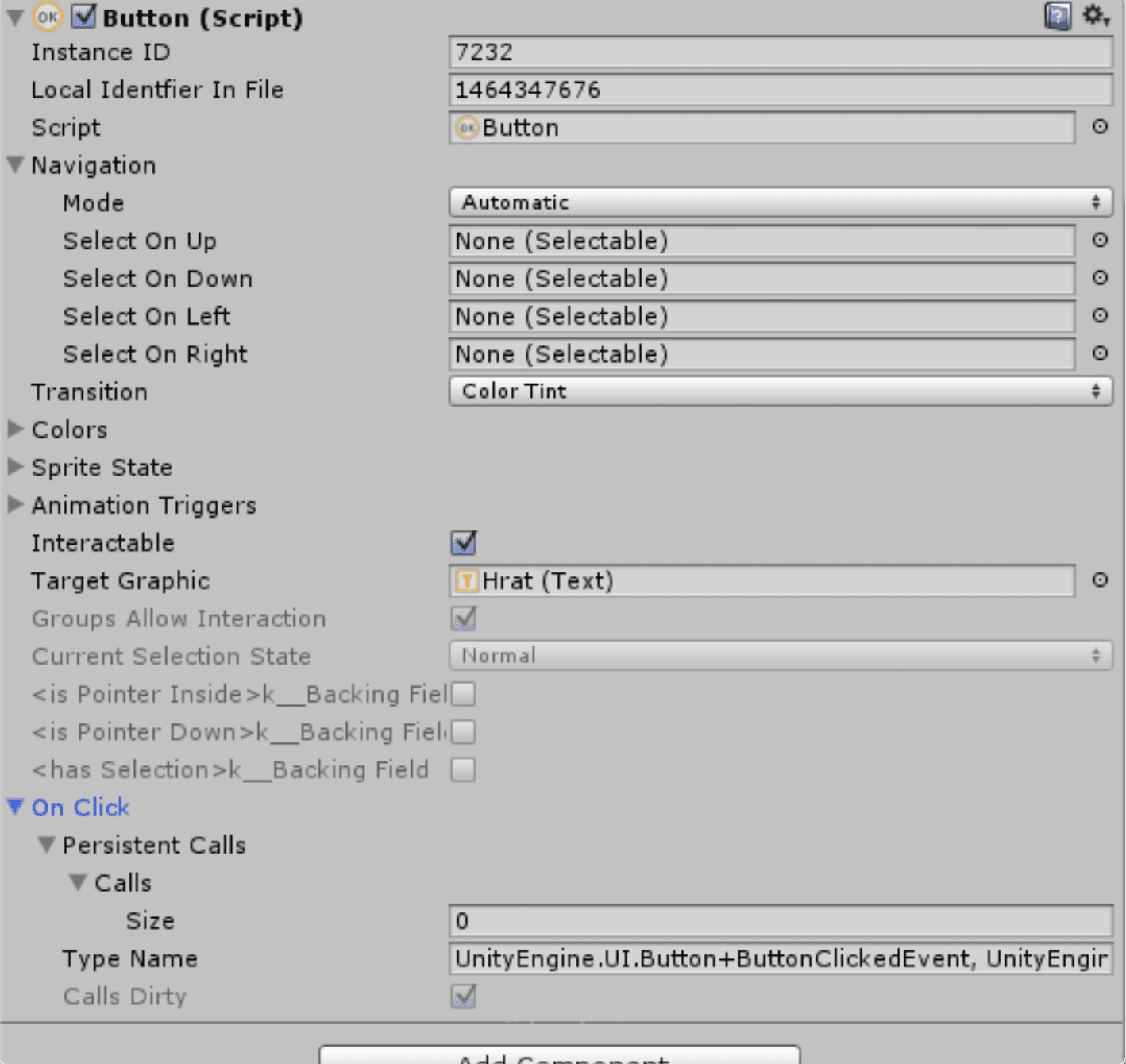Image resolution: width=1126 pixels, height=1064 pixels.
Task: Collapse the On Click section
Action: (15, 808)
